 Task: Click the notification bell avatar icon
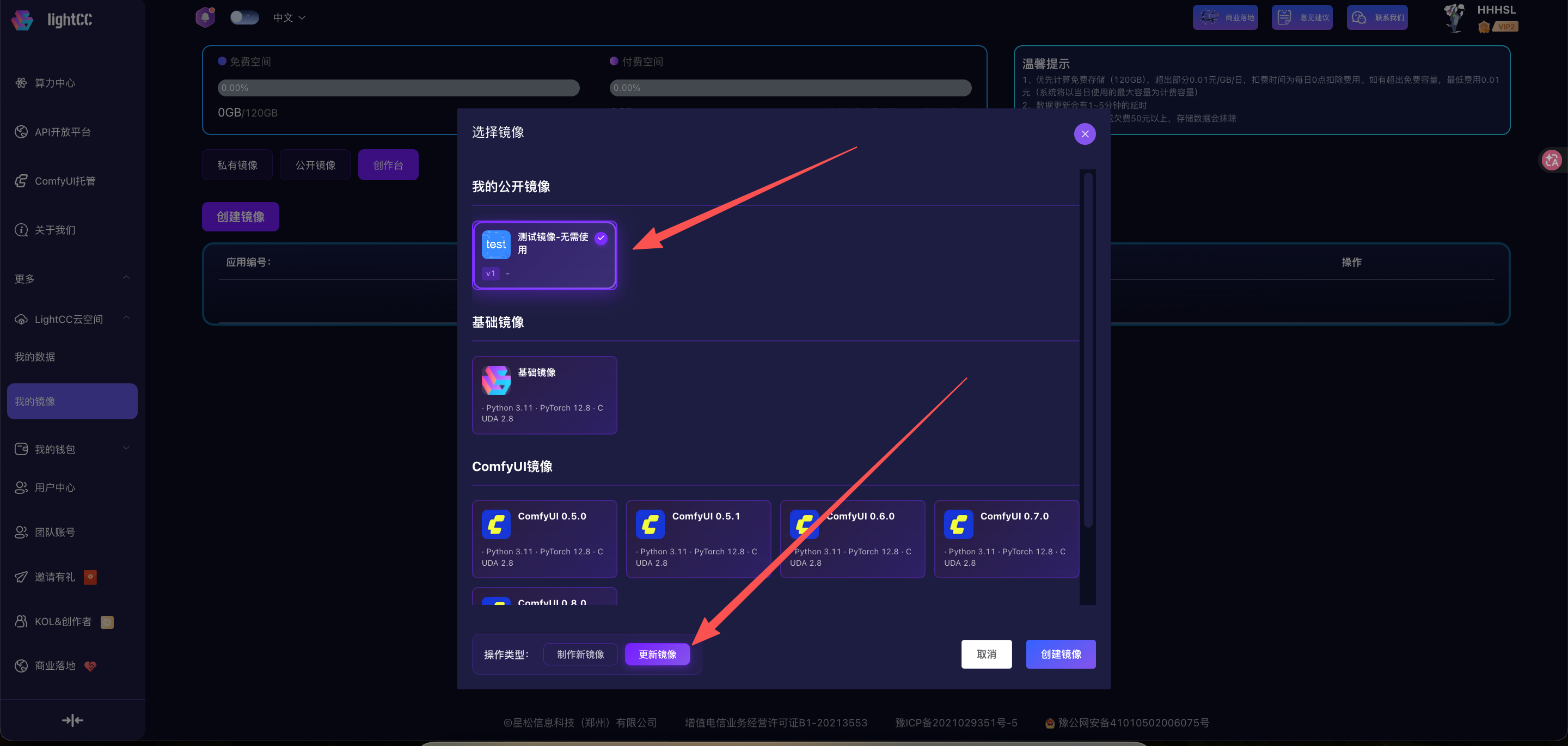click(205, 17)
